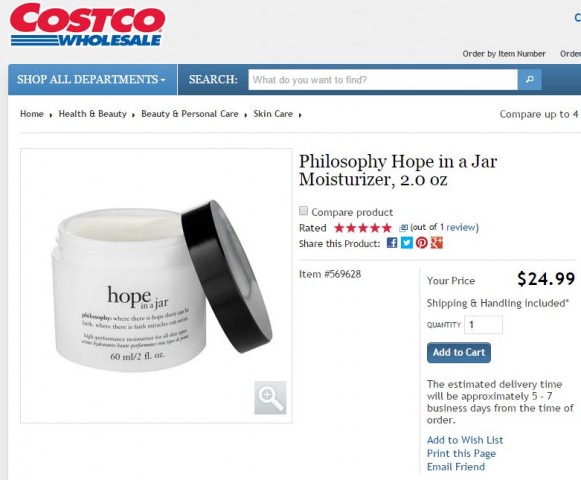Click the search text box
The width and height of the screenshot is (581, 480).
tap(383, 80)
